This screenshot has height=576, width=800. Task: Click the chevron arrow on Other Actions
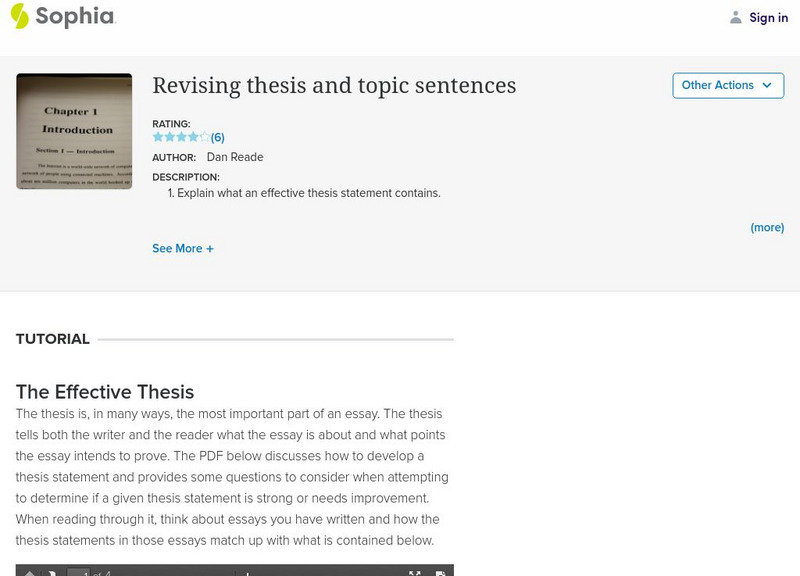pos(767,85)
